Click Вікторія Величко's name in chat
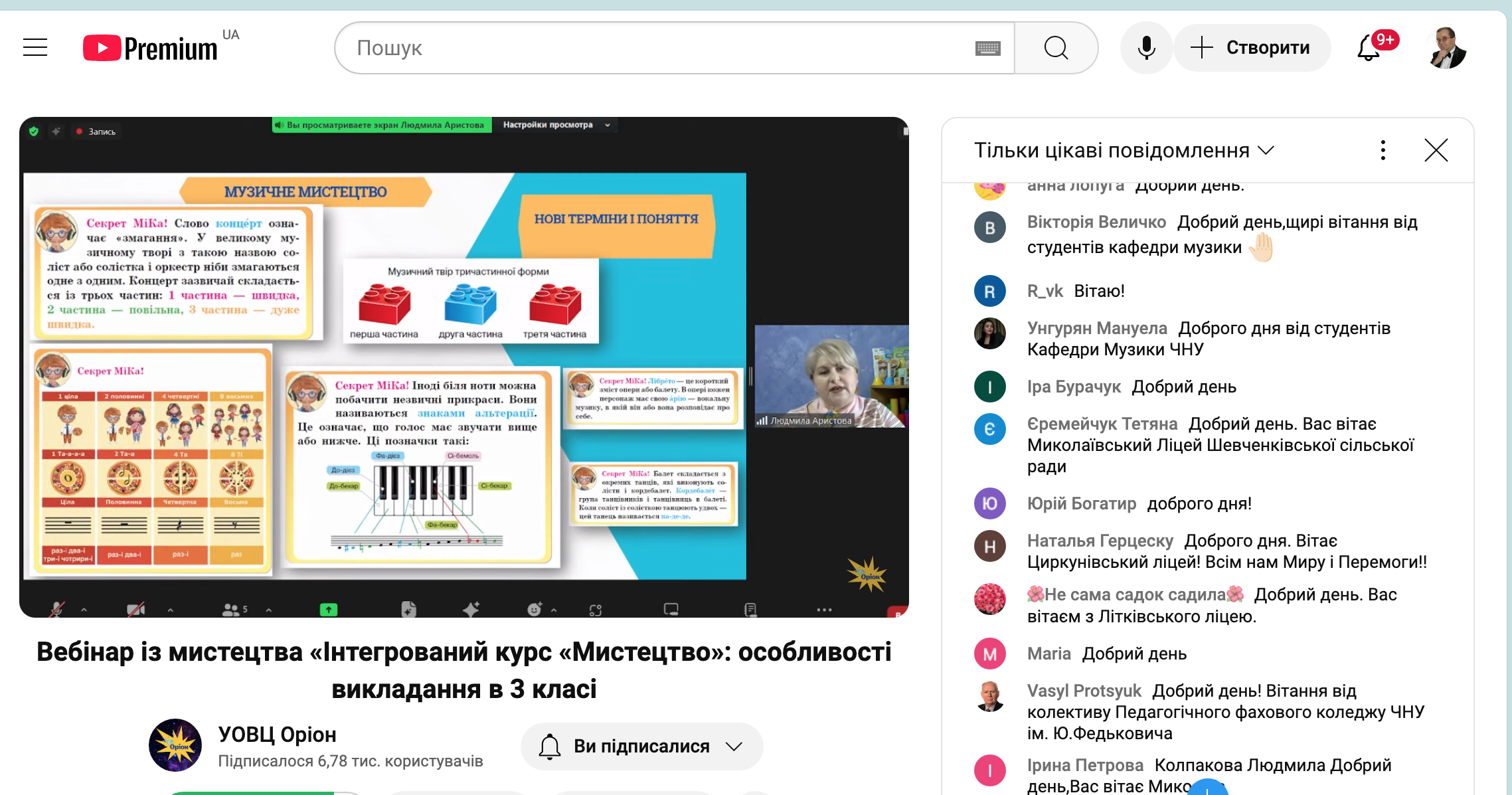The height and width of the screenshot is (795, 1512). 1096,222
